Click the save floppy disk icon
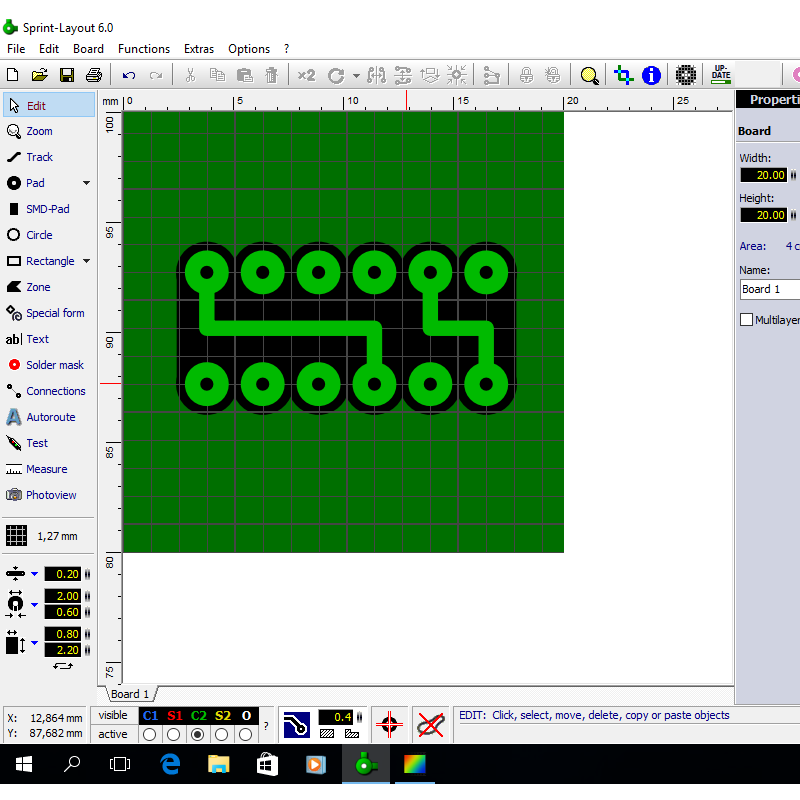The image size is (800, 800). pos(67,75)
